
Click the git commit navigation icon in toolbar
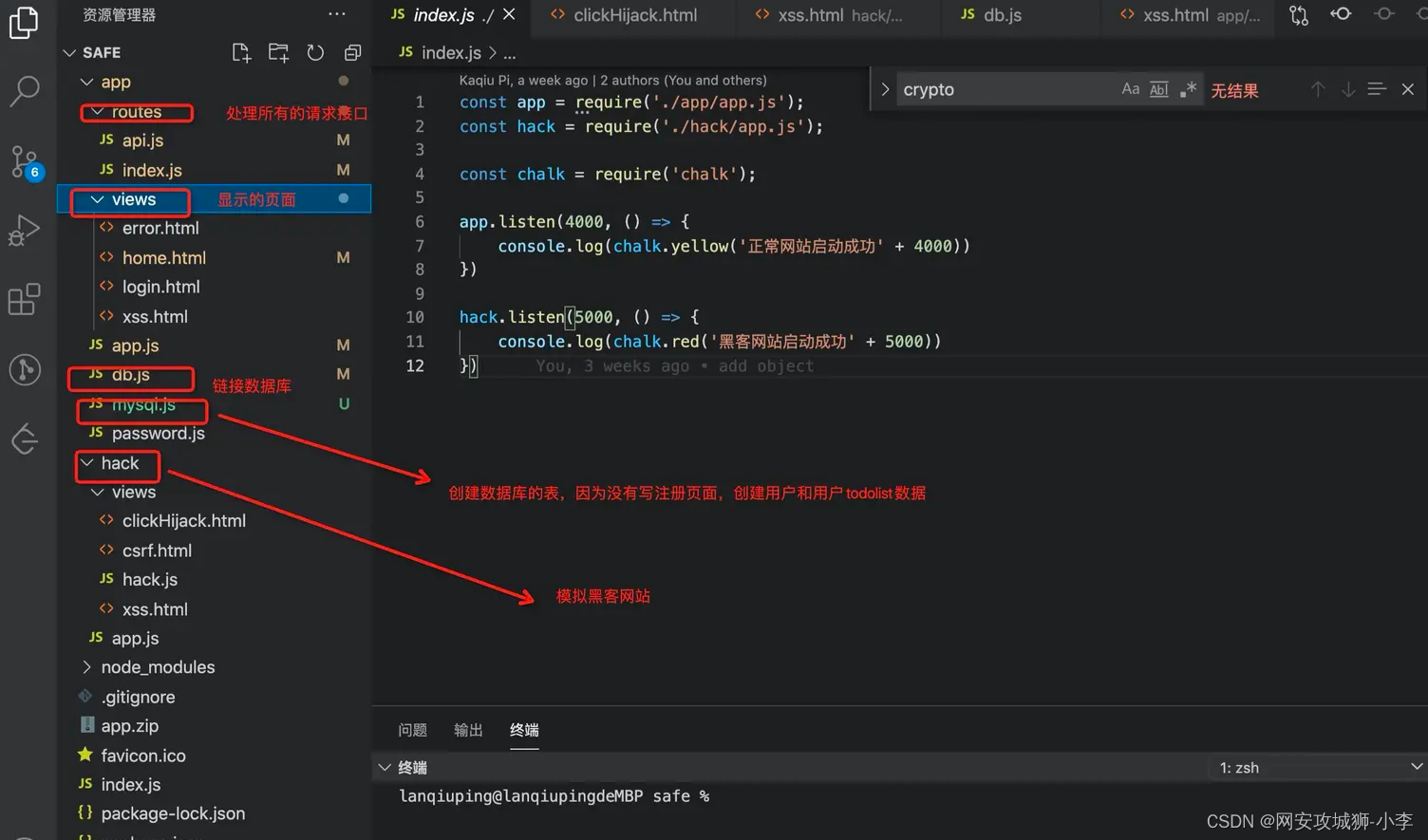[1384, 14]
